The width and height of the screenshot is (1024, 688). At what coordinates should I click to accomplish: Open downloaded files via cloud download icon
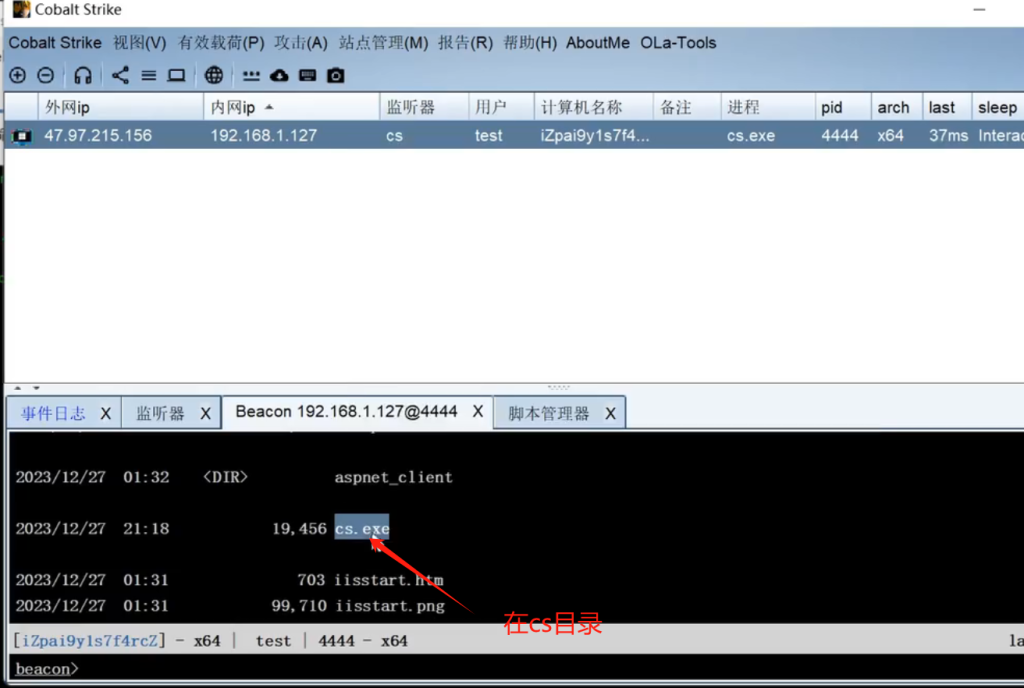280,76
